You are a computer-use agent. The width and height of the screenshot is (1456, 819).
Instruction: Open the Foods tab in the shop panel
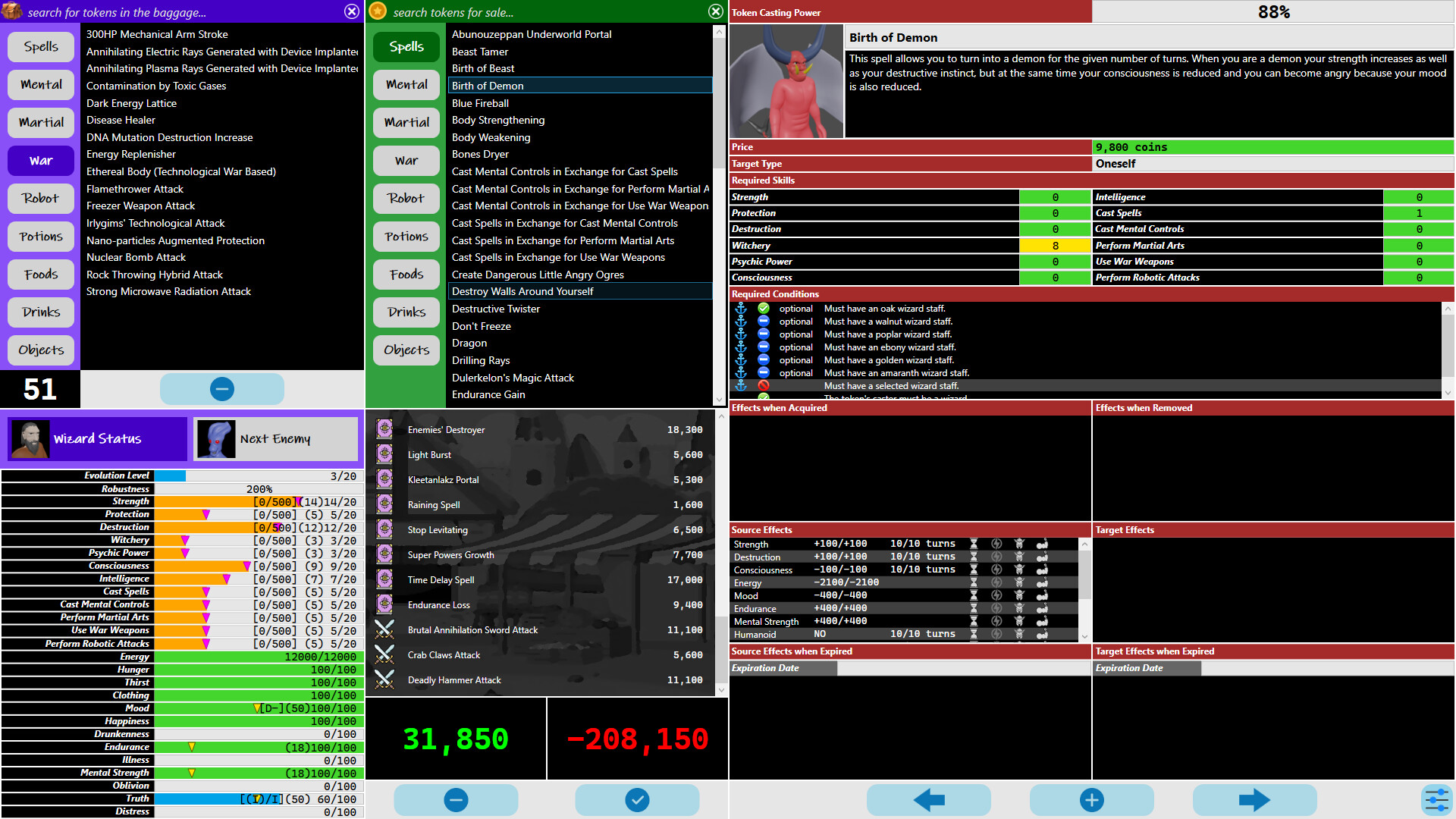coord(406,274)
